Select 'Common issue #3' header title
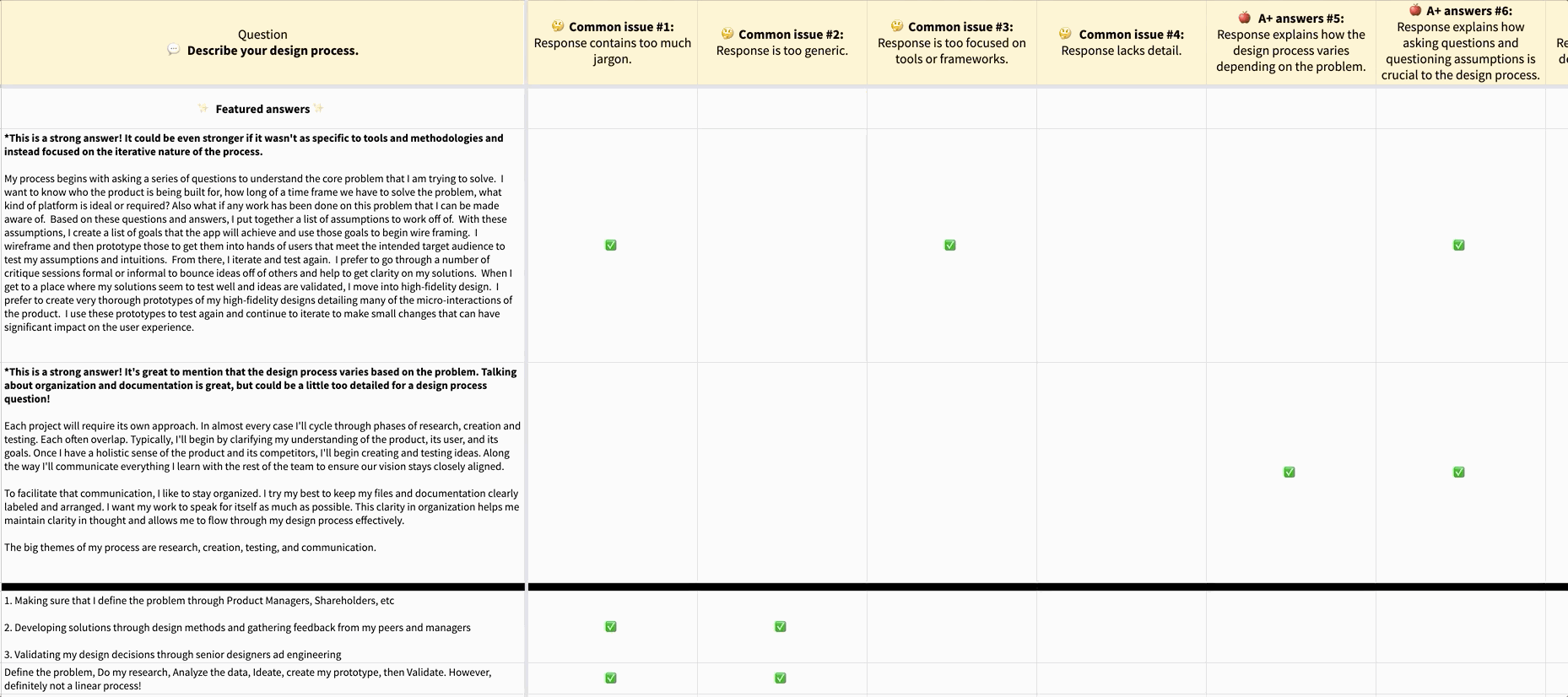Viewport: 1568px width, 697px height. [960, 27]
